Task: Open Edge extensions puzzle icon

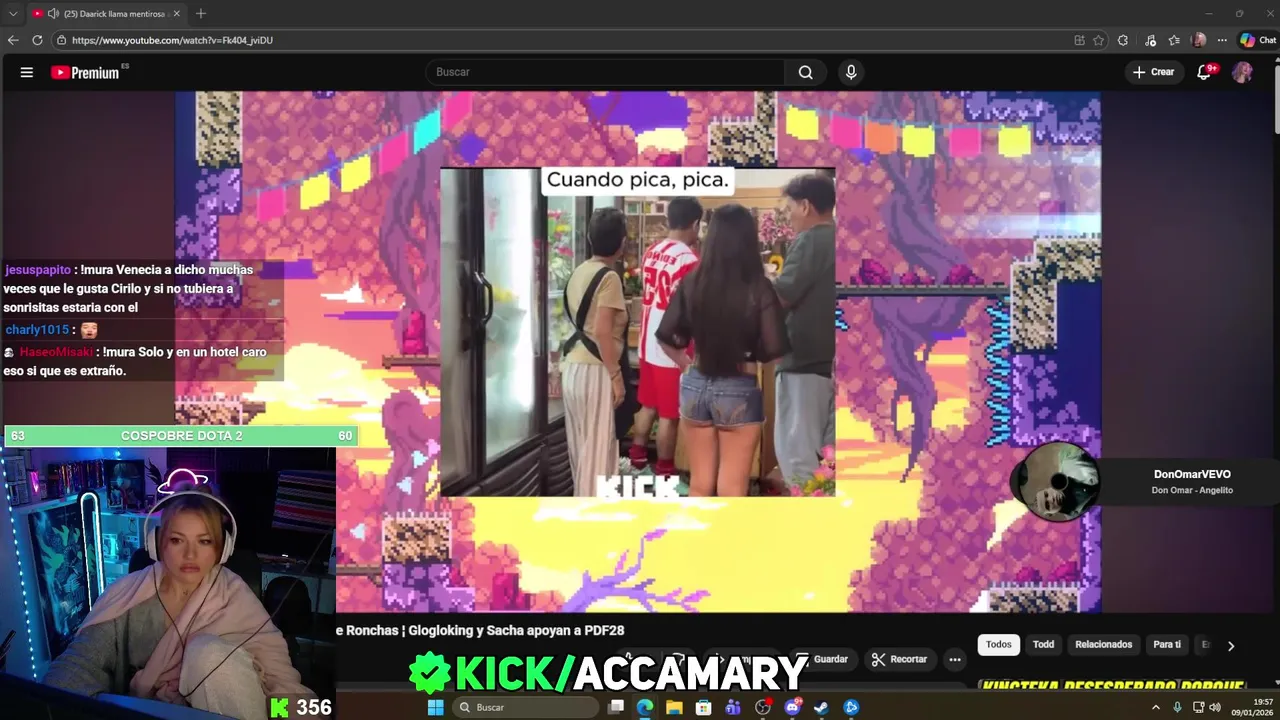Action: tap(1123, 40)
